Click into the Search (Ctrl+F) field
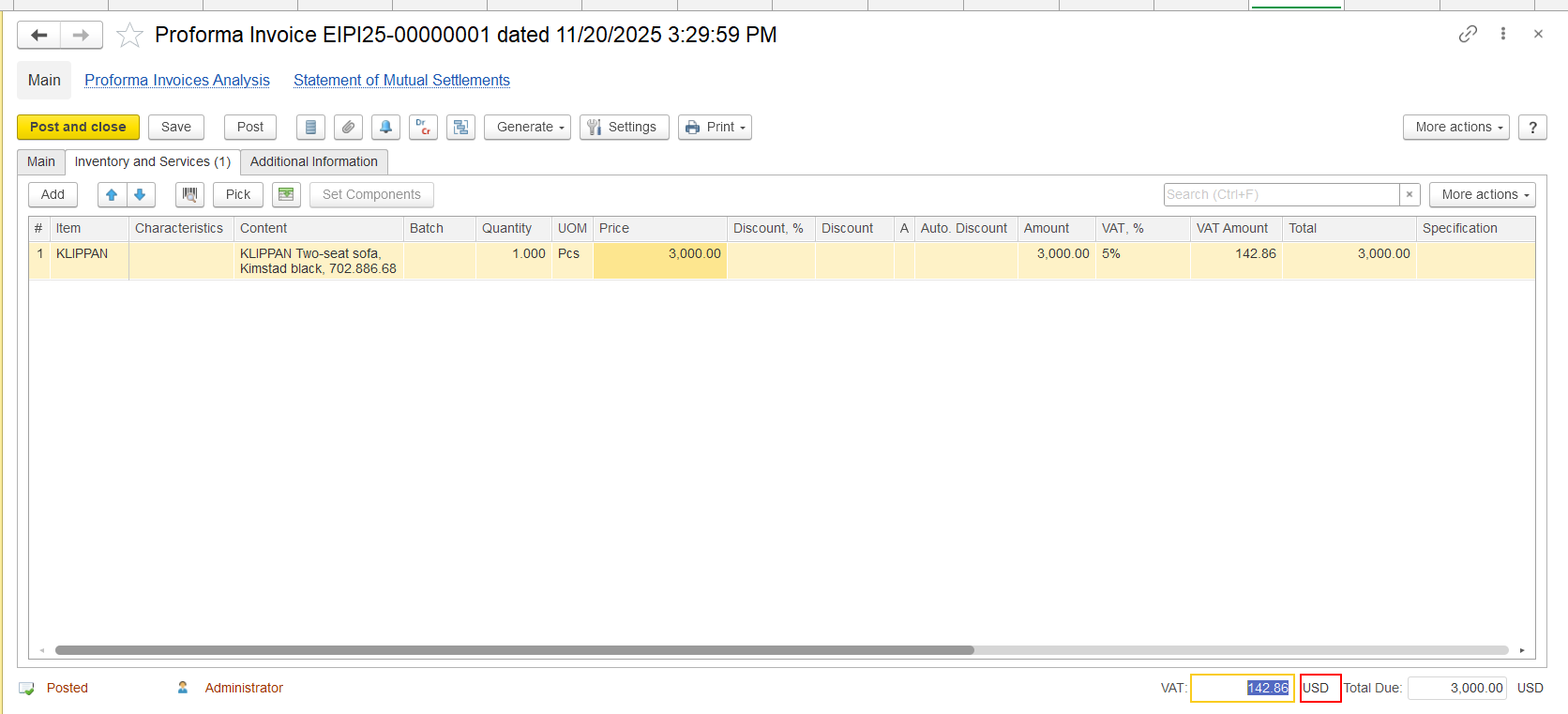This screenshot has width=1568, height=714. tap(1281, 195)
